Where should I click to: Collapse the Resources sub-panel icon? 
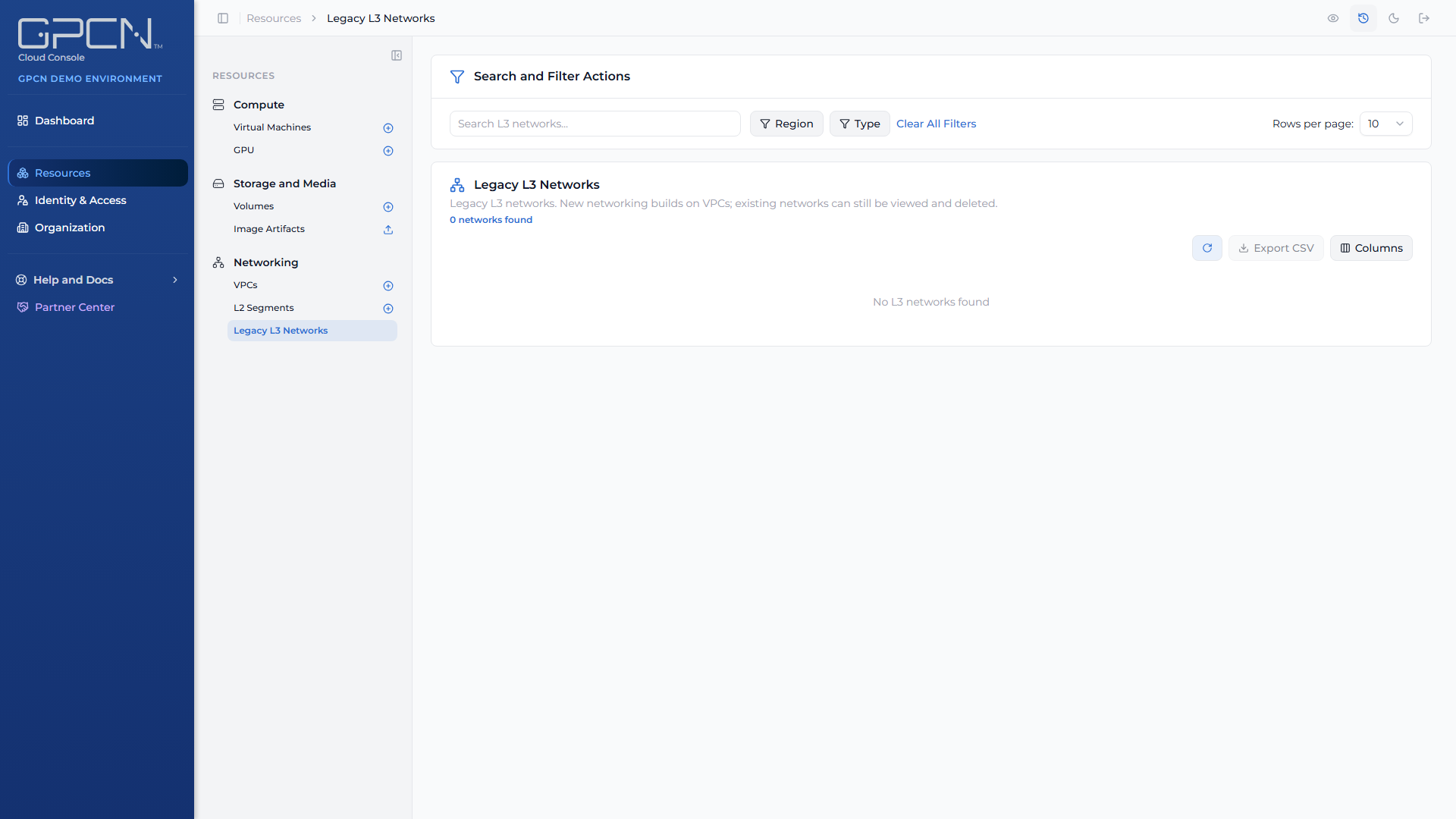point(397,55)
